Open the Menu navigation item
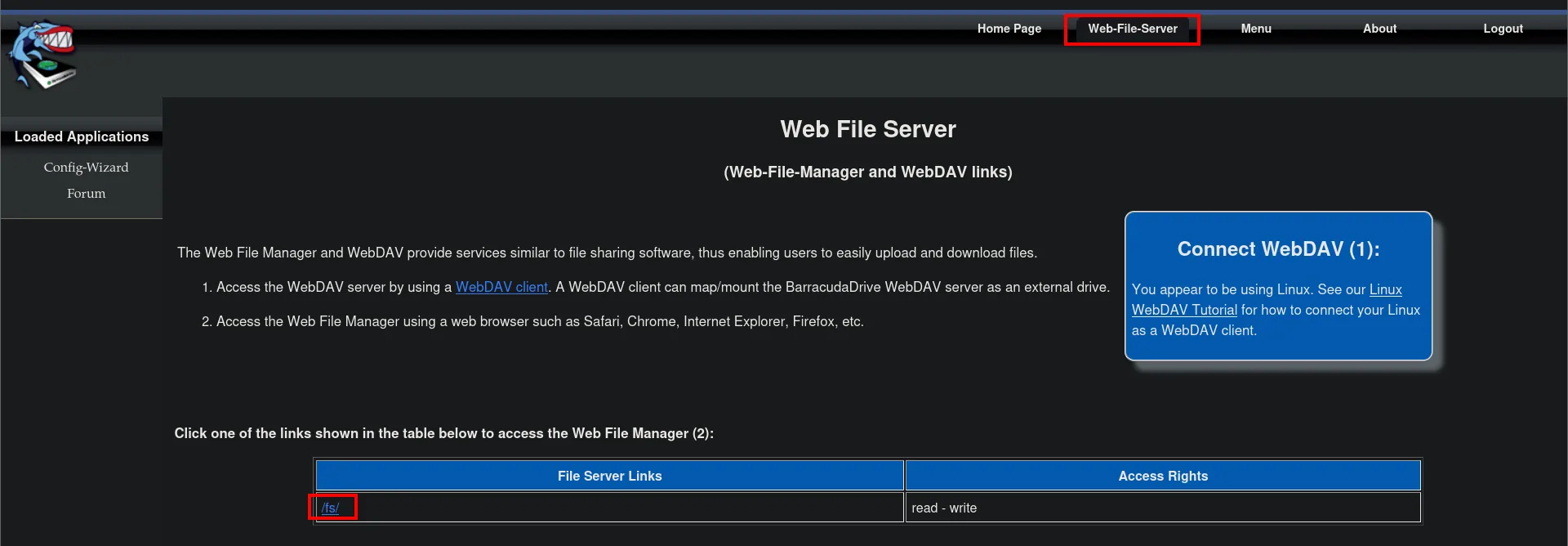 [x=1256, y=29]
